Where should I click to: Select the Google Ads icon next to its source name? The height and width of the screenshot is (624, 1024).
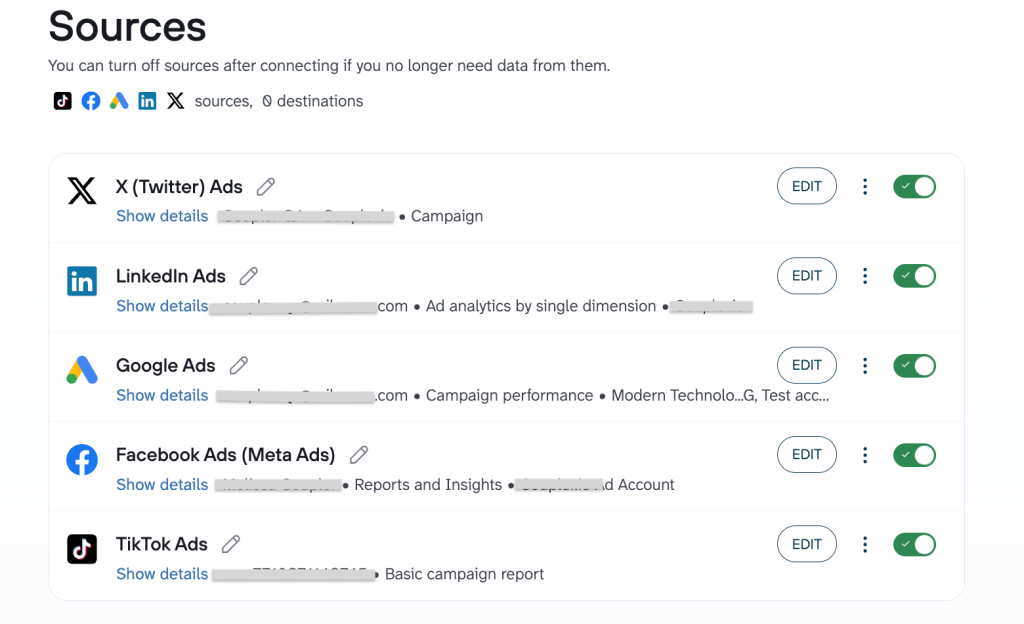point(81,370)
